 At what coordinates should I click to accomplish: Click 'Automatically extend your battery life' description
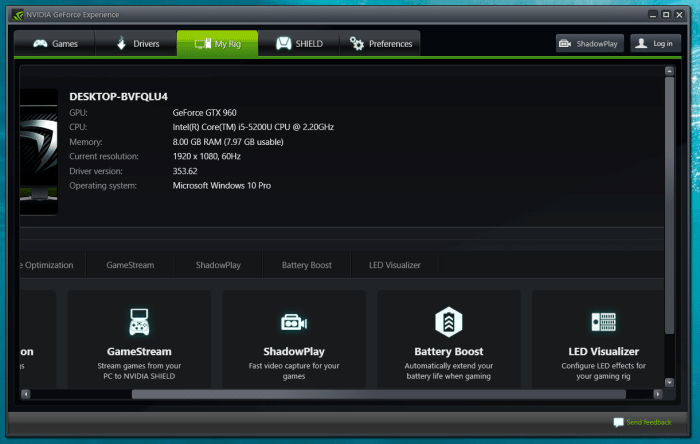[x=449, y=371]
